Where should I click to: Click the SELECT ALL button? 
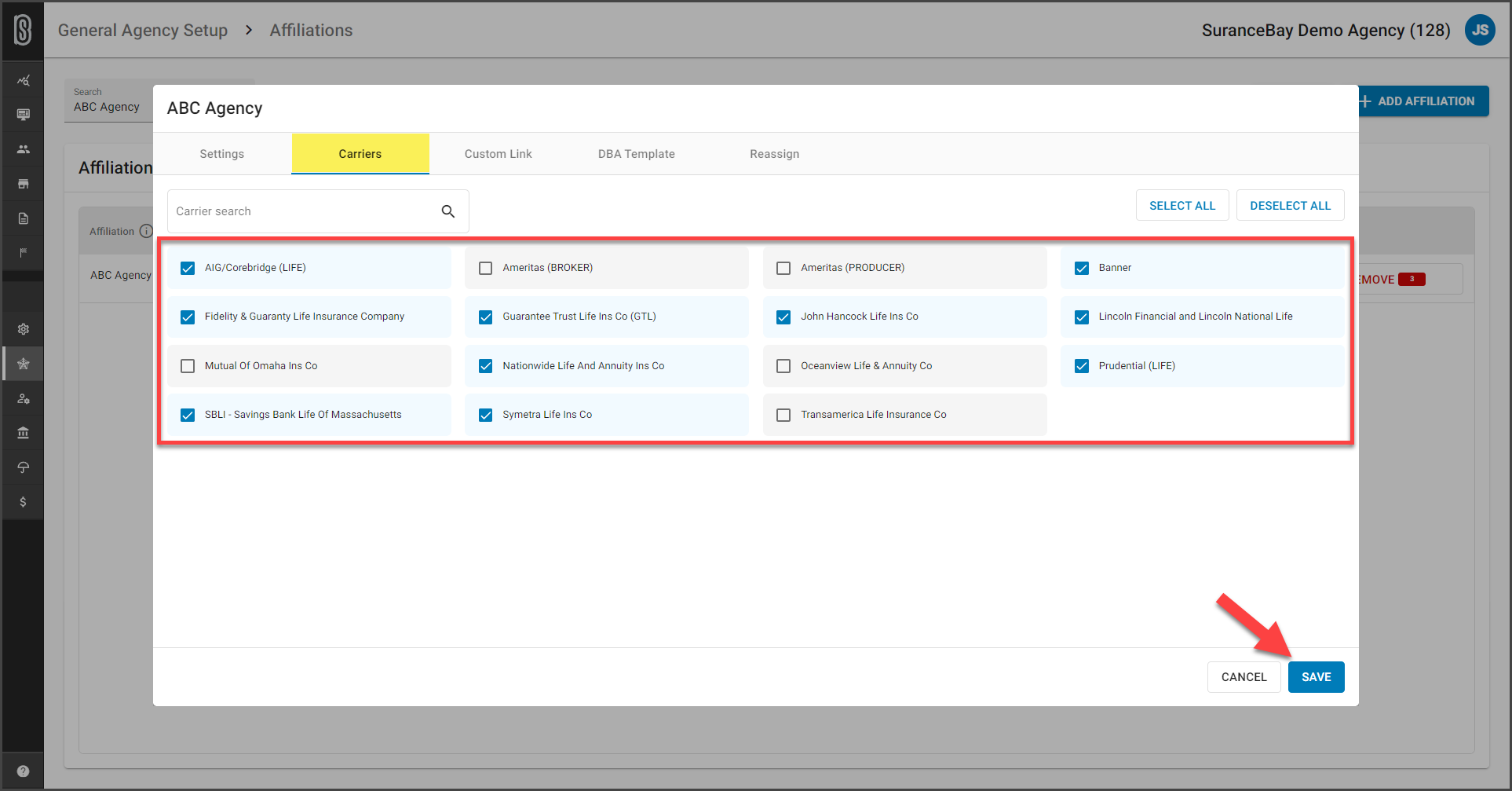pos(1182,206)
